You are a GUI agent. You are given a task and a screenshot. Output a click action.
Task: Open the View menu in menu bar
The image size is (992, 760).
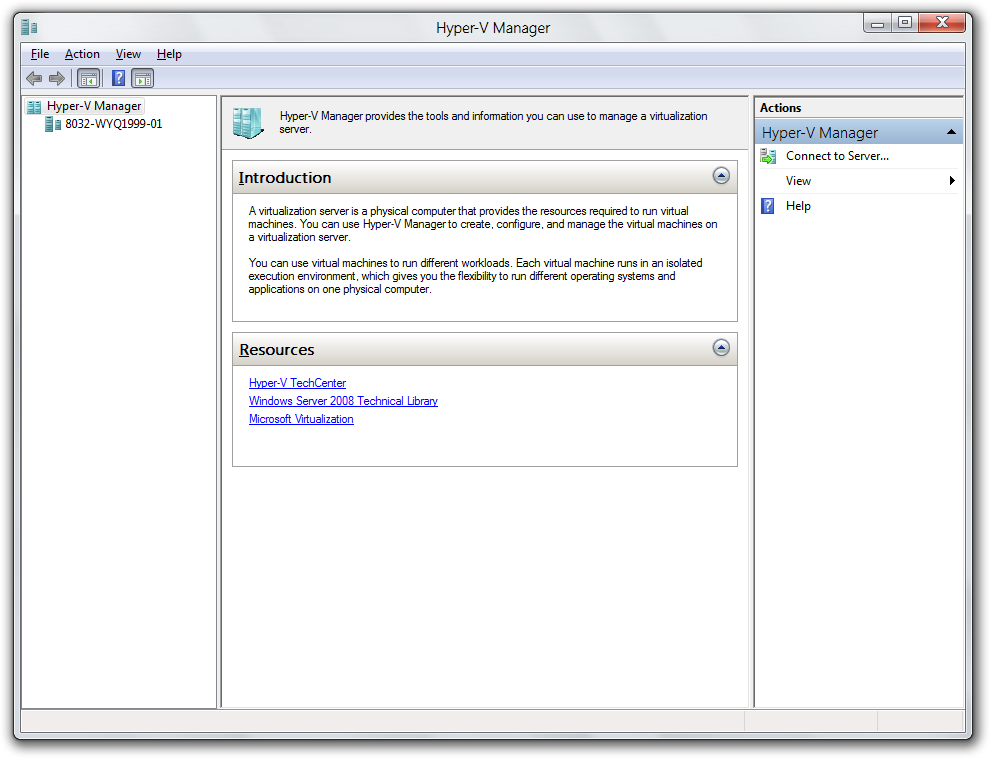click(128, 54)
